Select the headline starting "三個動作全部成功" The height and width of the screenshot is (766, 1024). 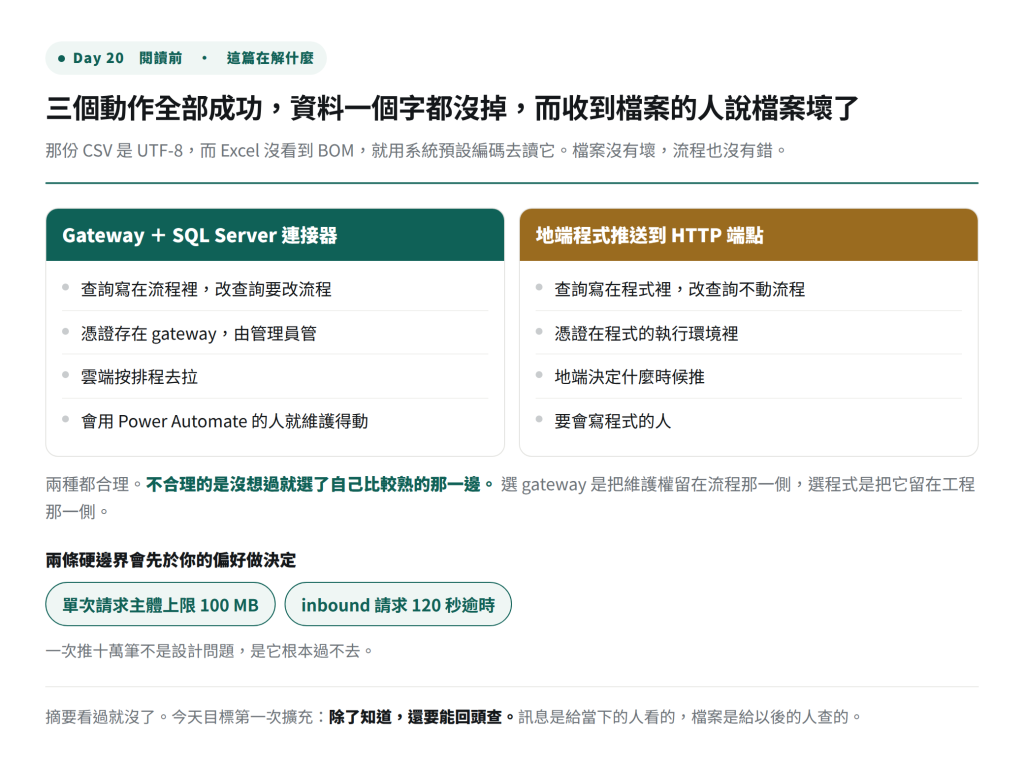pos(452,108)
